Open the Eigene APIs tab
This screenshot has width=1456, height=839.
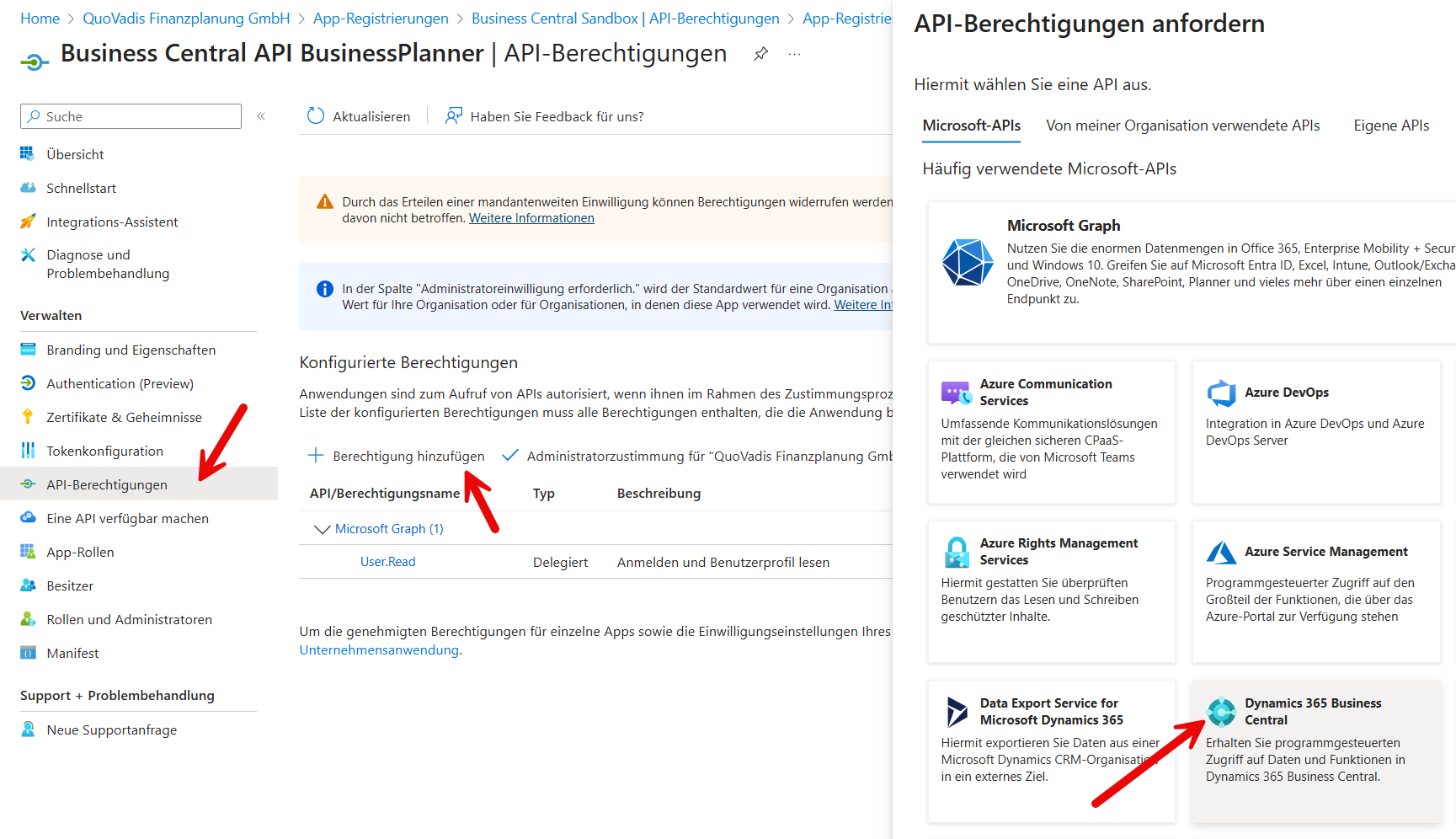(1391, 126)
